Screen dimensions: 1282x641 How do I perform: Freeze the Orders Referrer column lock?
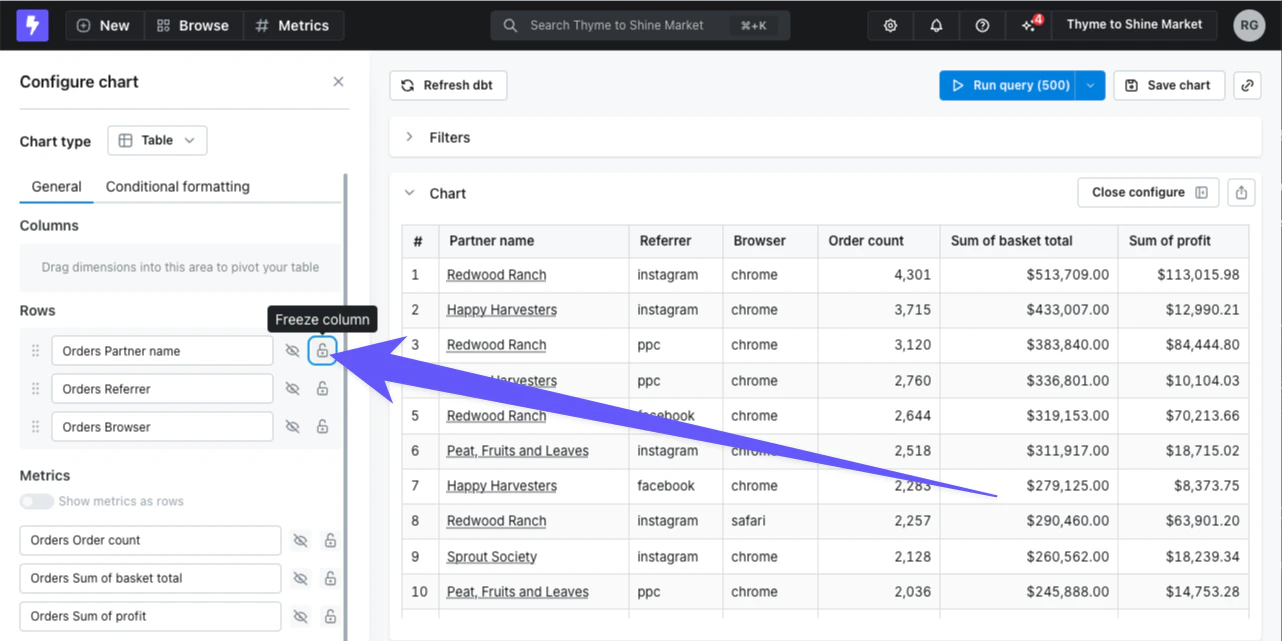pos(322,389)
